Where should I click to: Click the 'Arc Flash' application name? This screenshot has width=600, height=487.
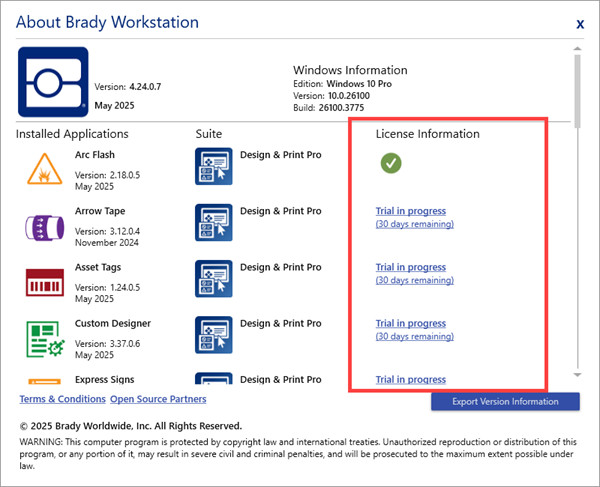(x=95, y=155)
